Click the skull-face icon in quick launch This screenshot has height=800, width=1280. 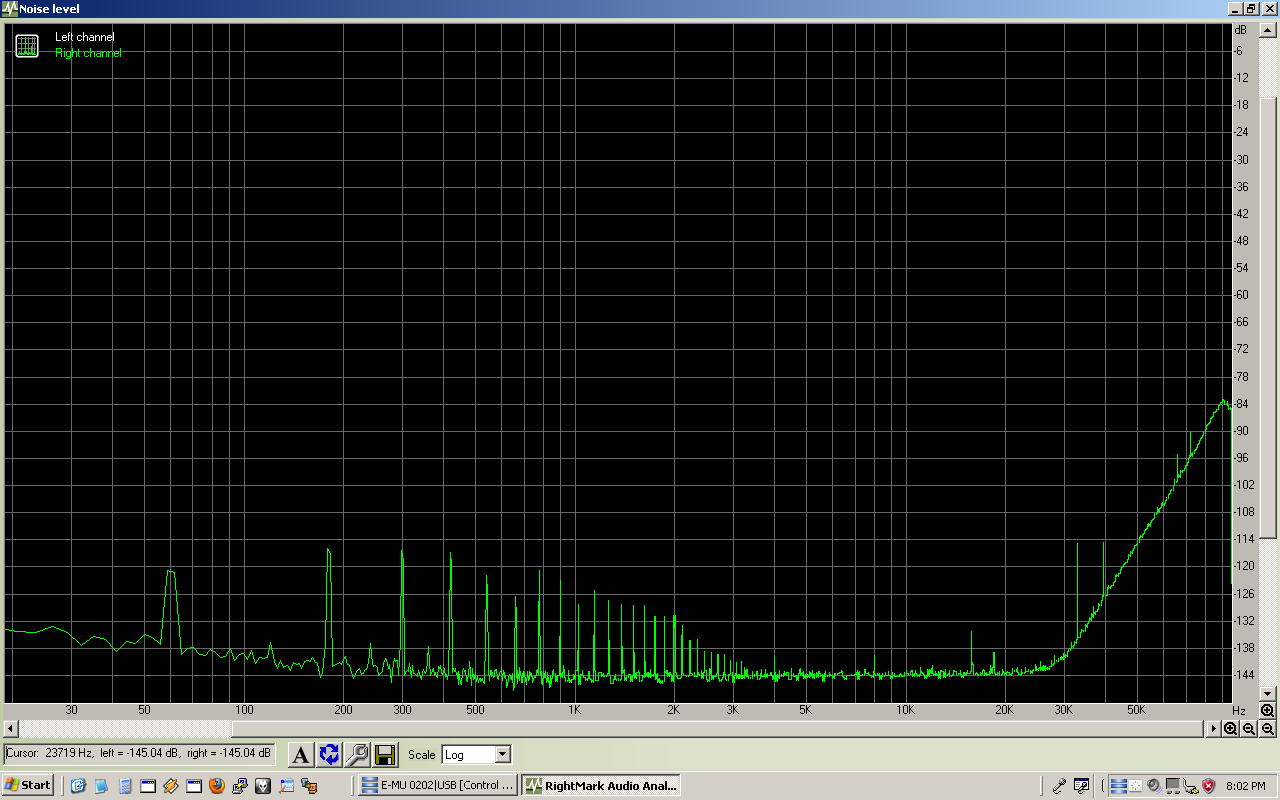tap(263, 785)
